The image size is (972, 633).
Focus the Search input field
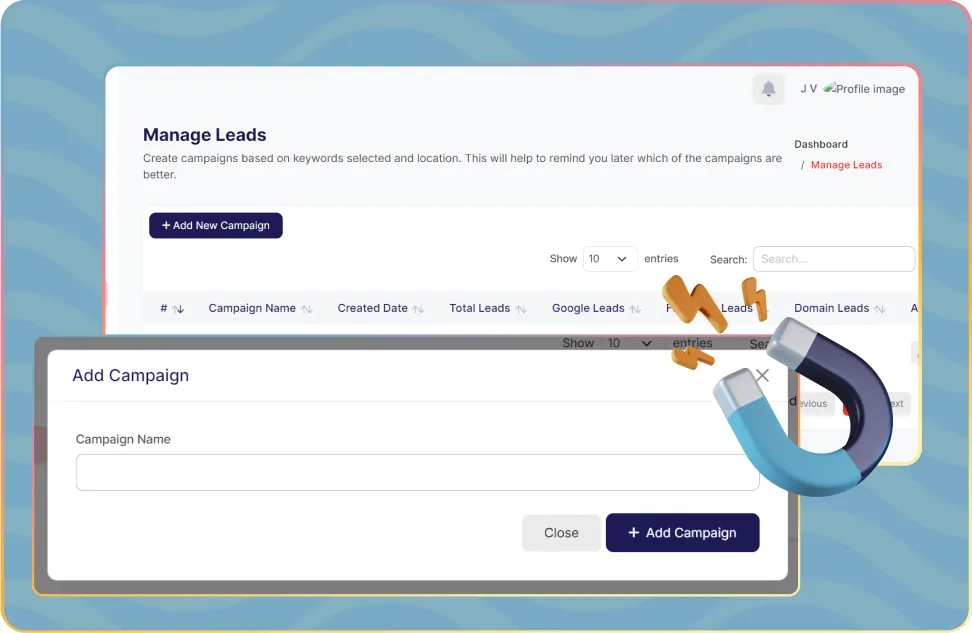tap(834, 259)
